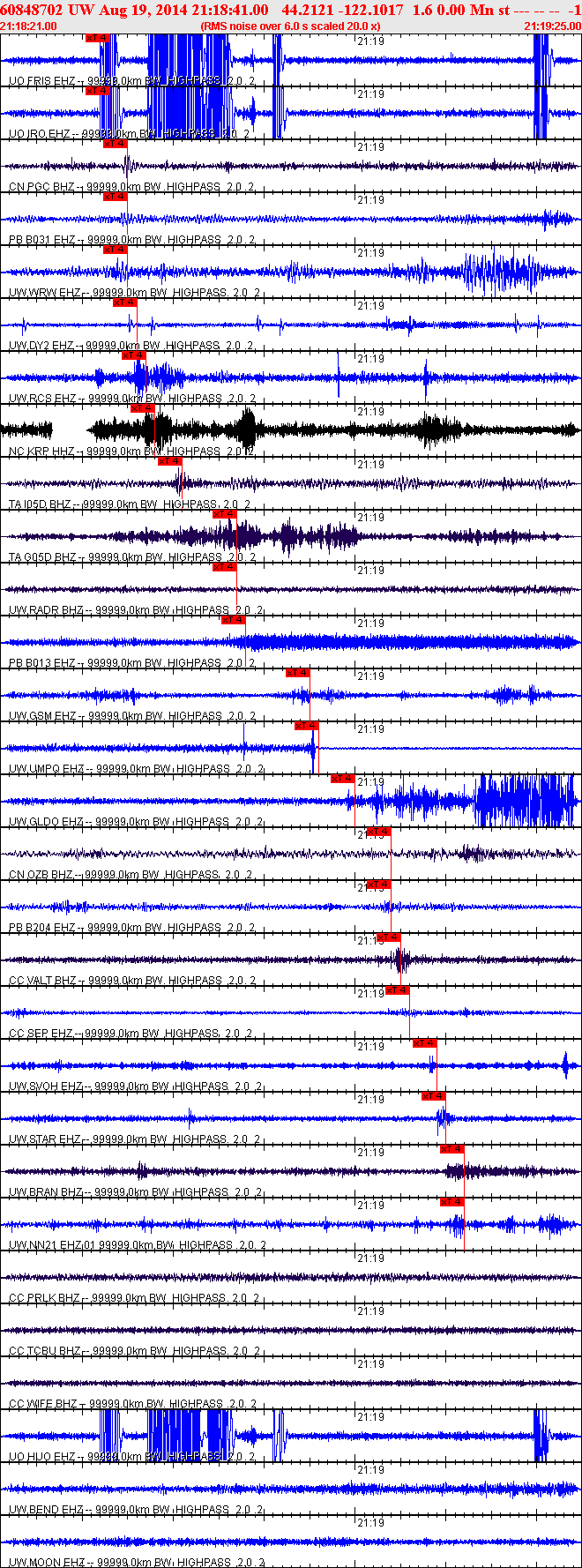
Task: Click the red pick marker on the TA I05D trace
Action: click(169, 461)
